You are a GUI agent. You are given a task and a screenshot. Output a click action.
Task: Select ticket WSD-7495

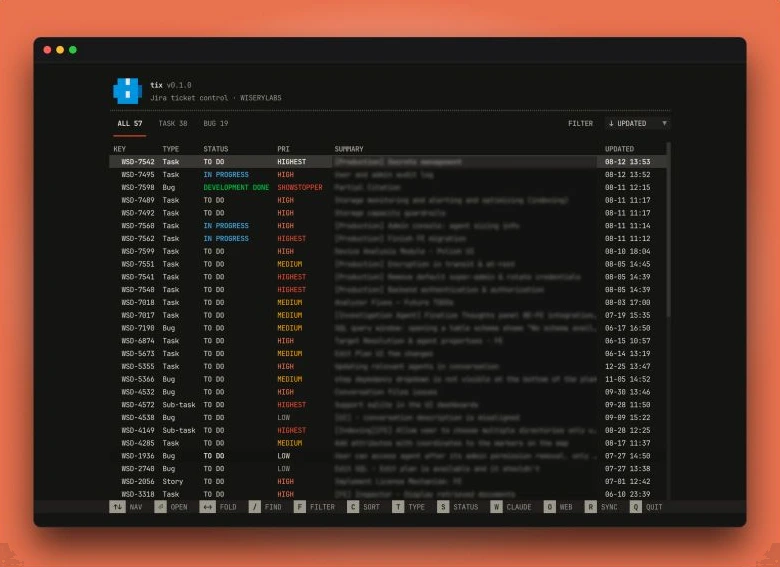tap(388, 175)
